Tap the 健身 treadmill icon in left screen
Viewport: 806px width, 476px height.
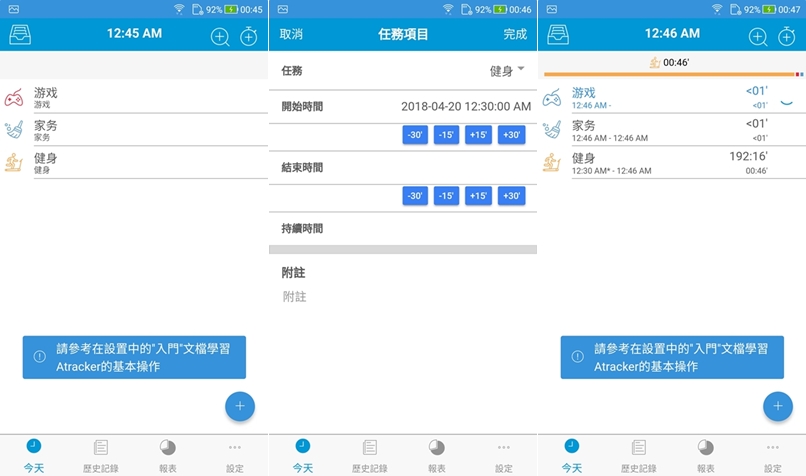pyautogui.click(x=14, y=162)
